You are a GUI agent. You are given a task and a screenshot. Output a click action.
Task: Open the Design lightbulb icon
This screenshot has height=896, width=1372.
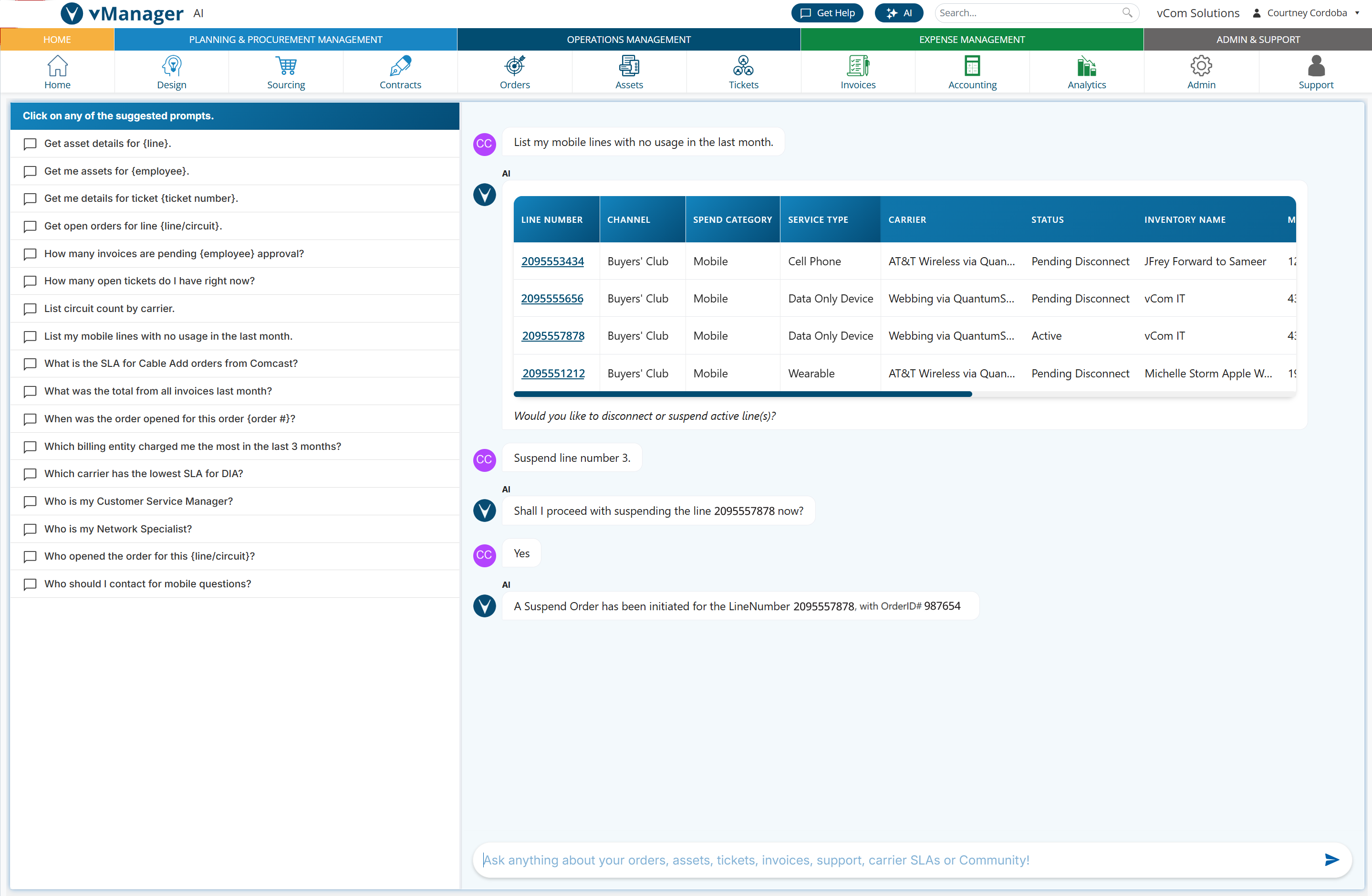pyautogui.click(x=171, y=66)
